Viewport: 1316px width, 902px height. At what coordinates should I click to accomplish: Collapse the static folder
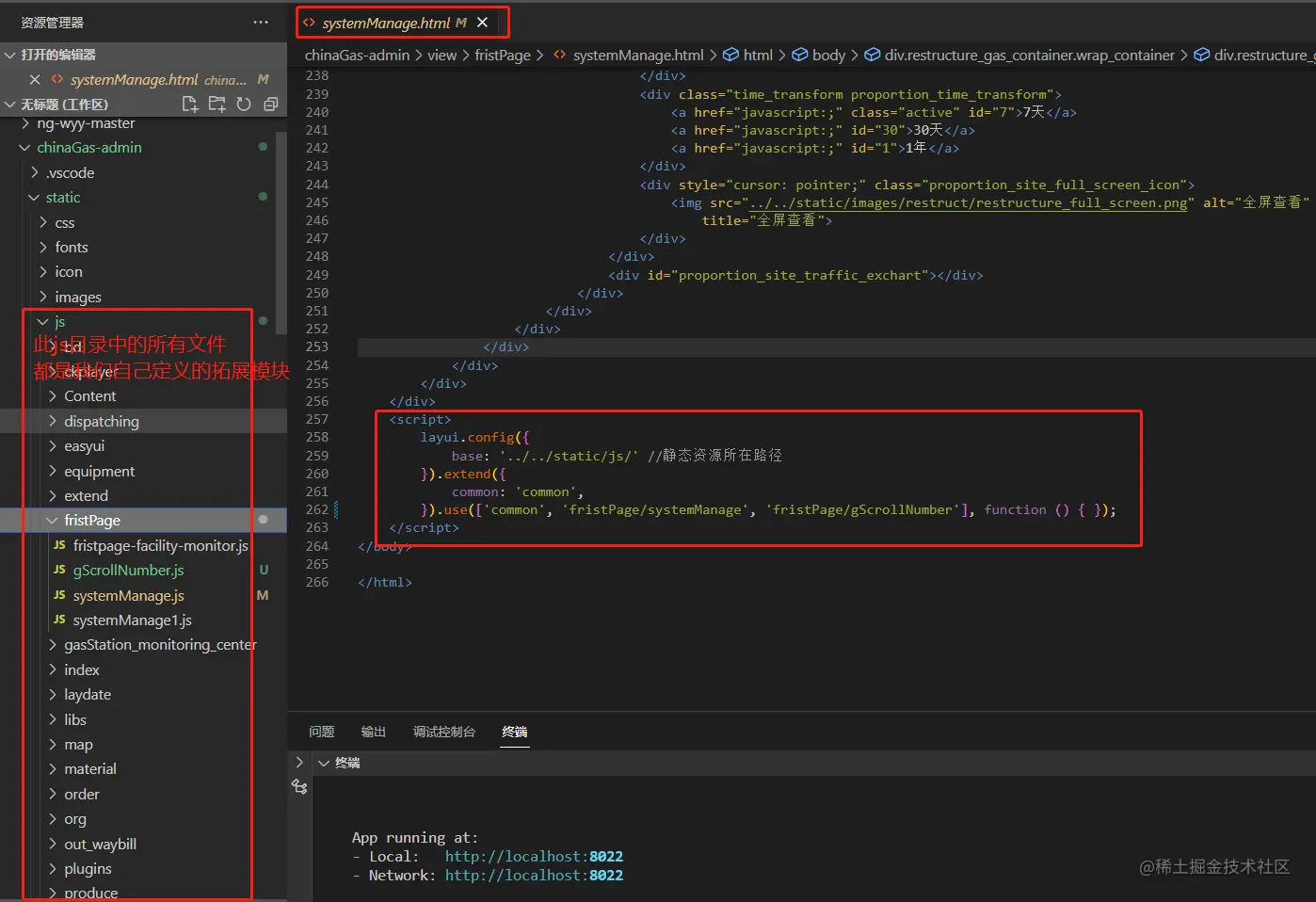point(35,198)
